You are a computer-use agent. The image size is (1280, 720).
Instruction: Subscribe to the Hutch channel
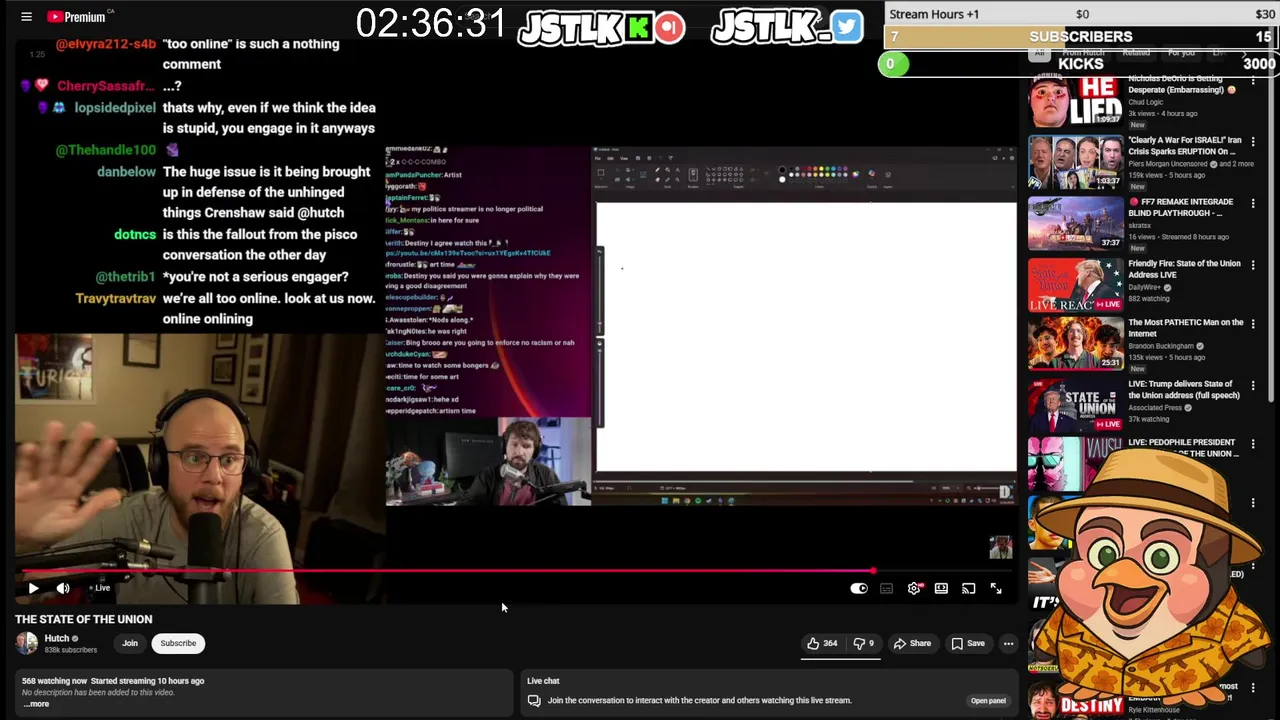(x=178, y=643)
